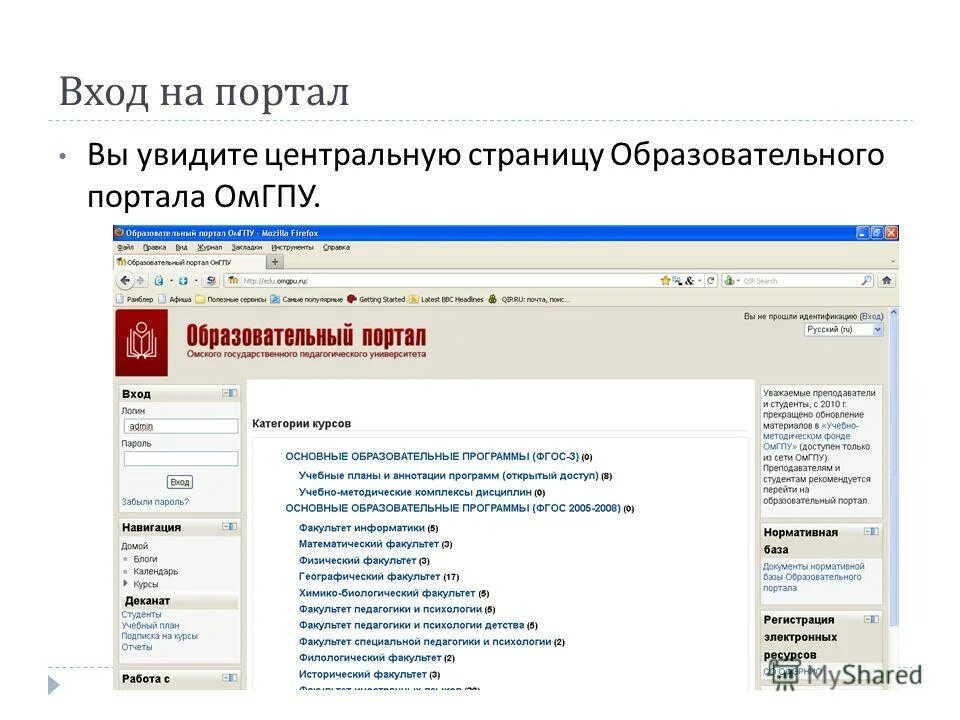960x720 pixels.
Task: Open Учебно-методические комплексы дисциплин link
Action: point(415,492)
